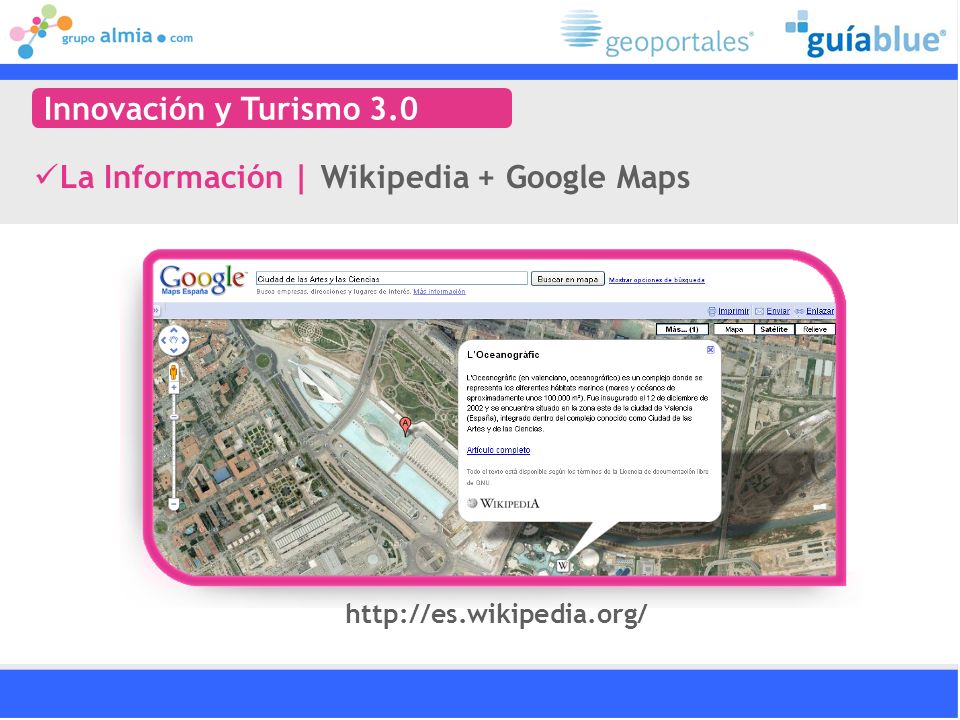Open the Más información link
Viewport: 960px width, 720px height.
(439, 291)
